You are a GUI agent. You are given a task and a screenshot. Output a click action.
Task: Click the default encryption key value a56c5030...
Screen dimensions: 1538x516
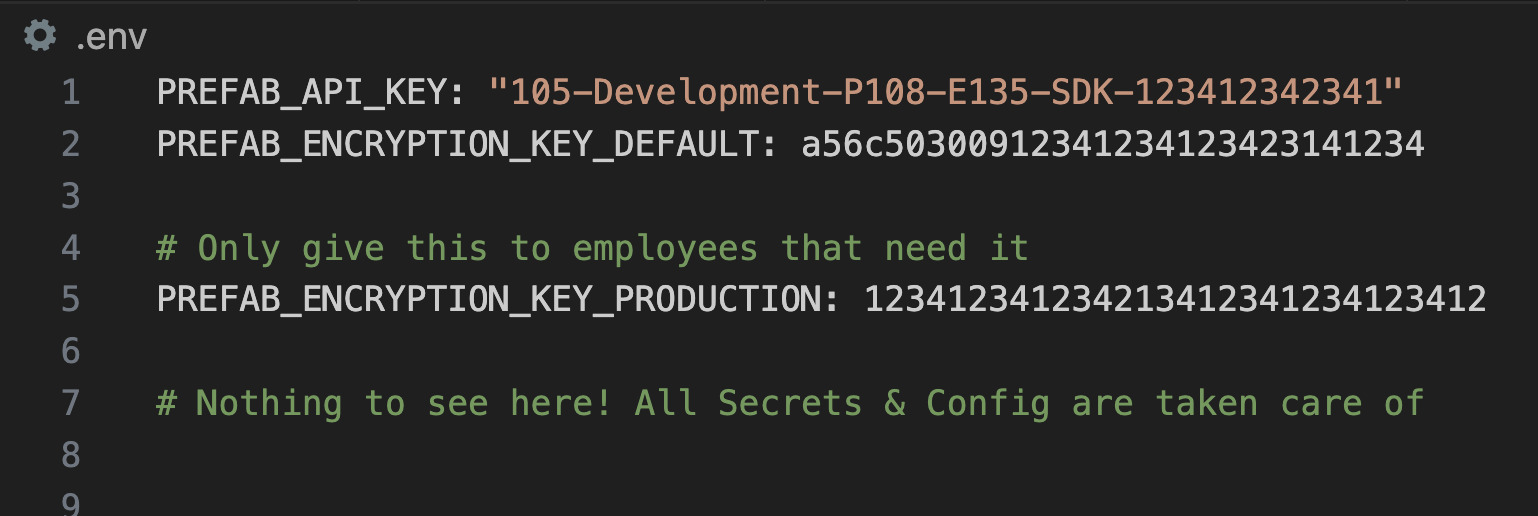[1113, 145]
